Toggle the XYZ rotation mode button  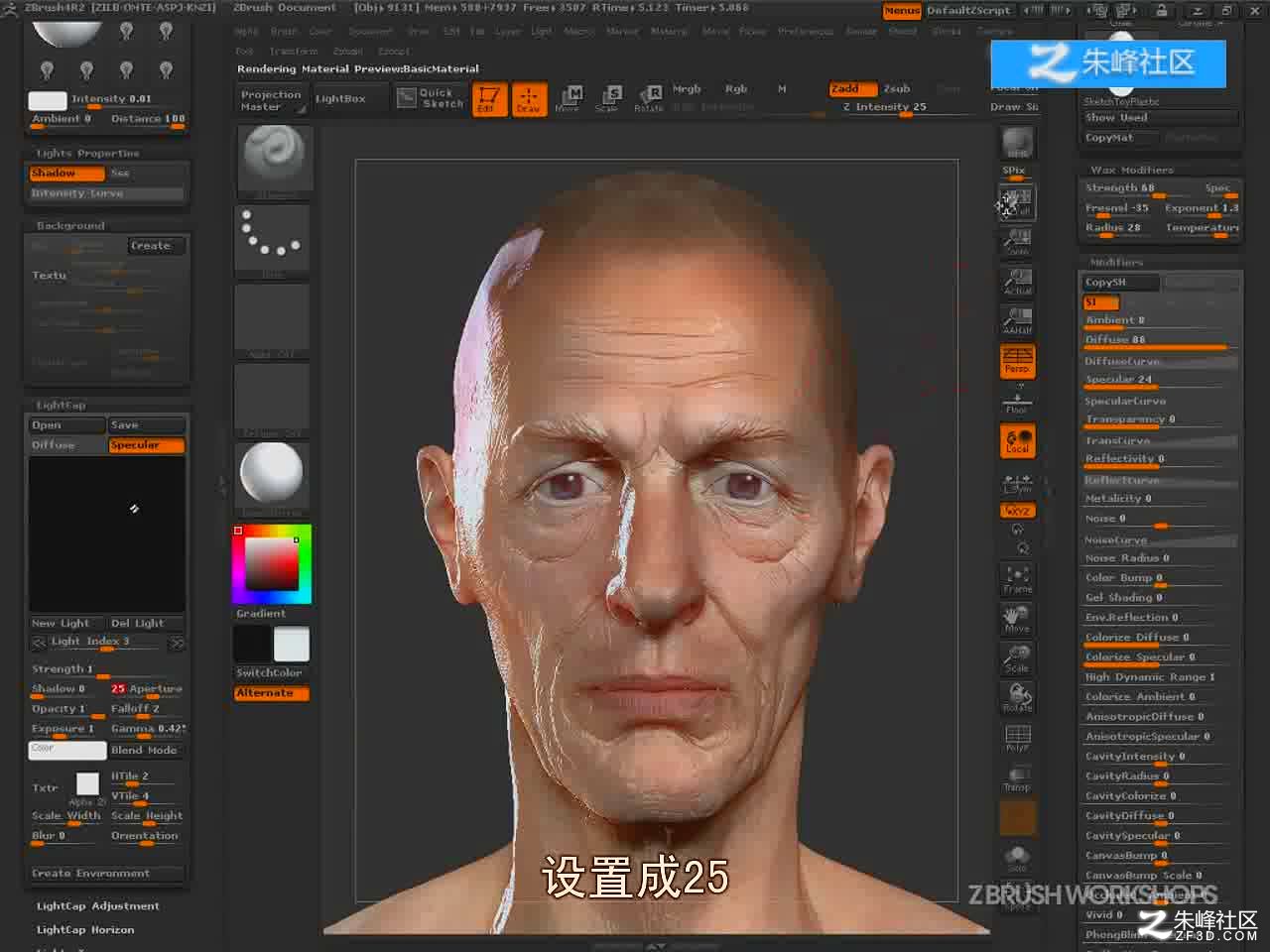click(x=1017, y=511)
